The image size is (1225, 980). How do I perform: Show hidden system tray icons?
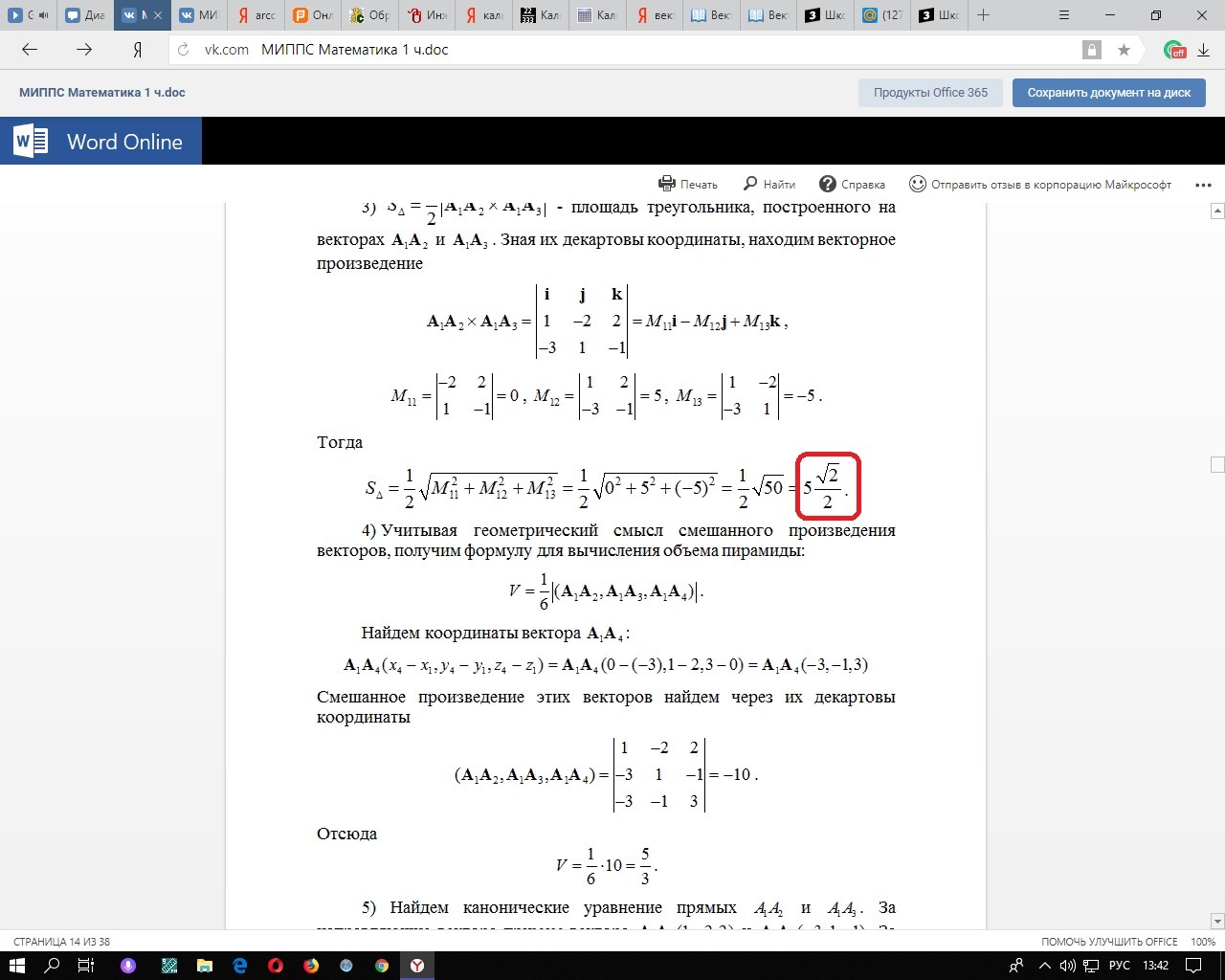click(1045, 966)
